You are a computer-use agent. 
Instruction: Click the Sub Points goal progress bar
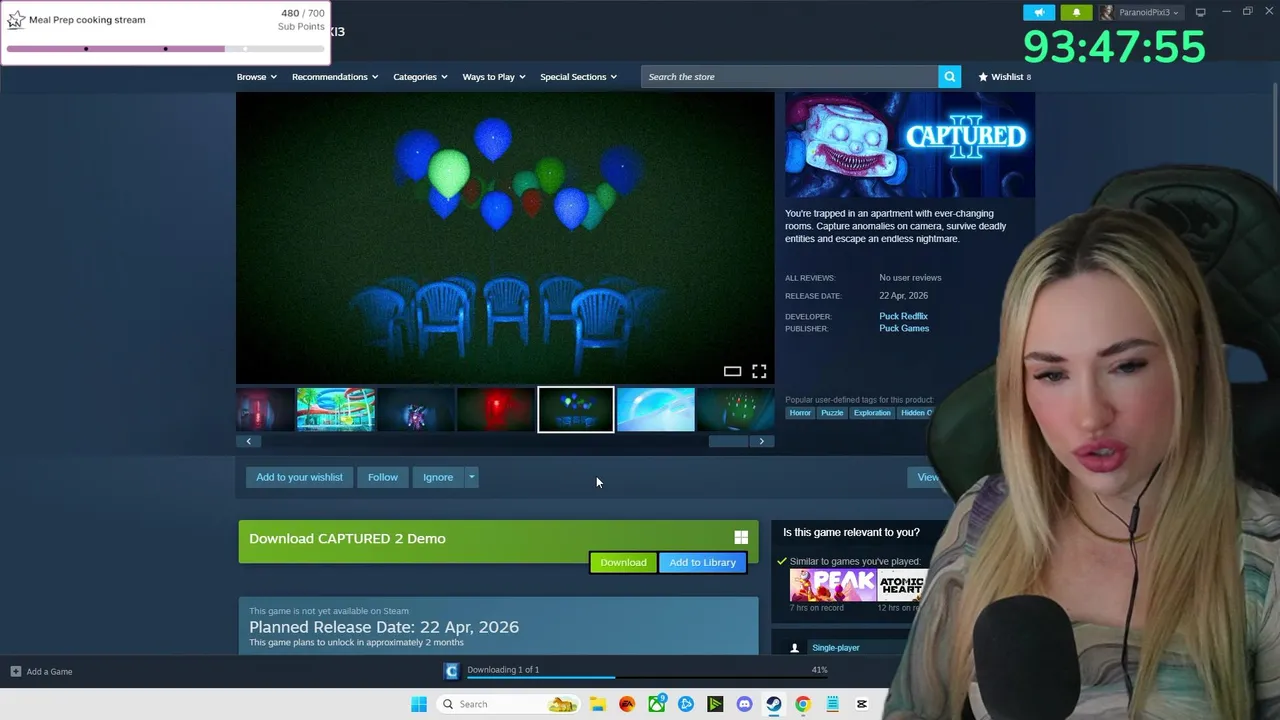tap(165, 48)
